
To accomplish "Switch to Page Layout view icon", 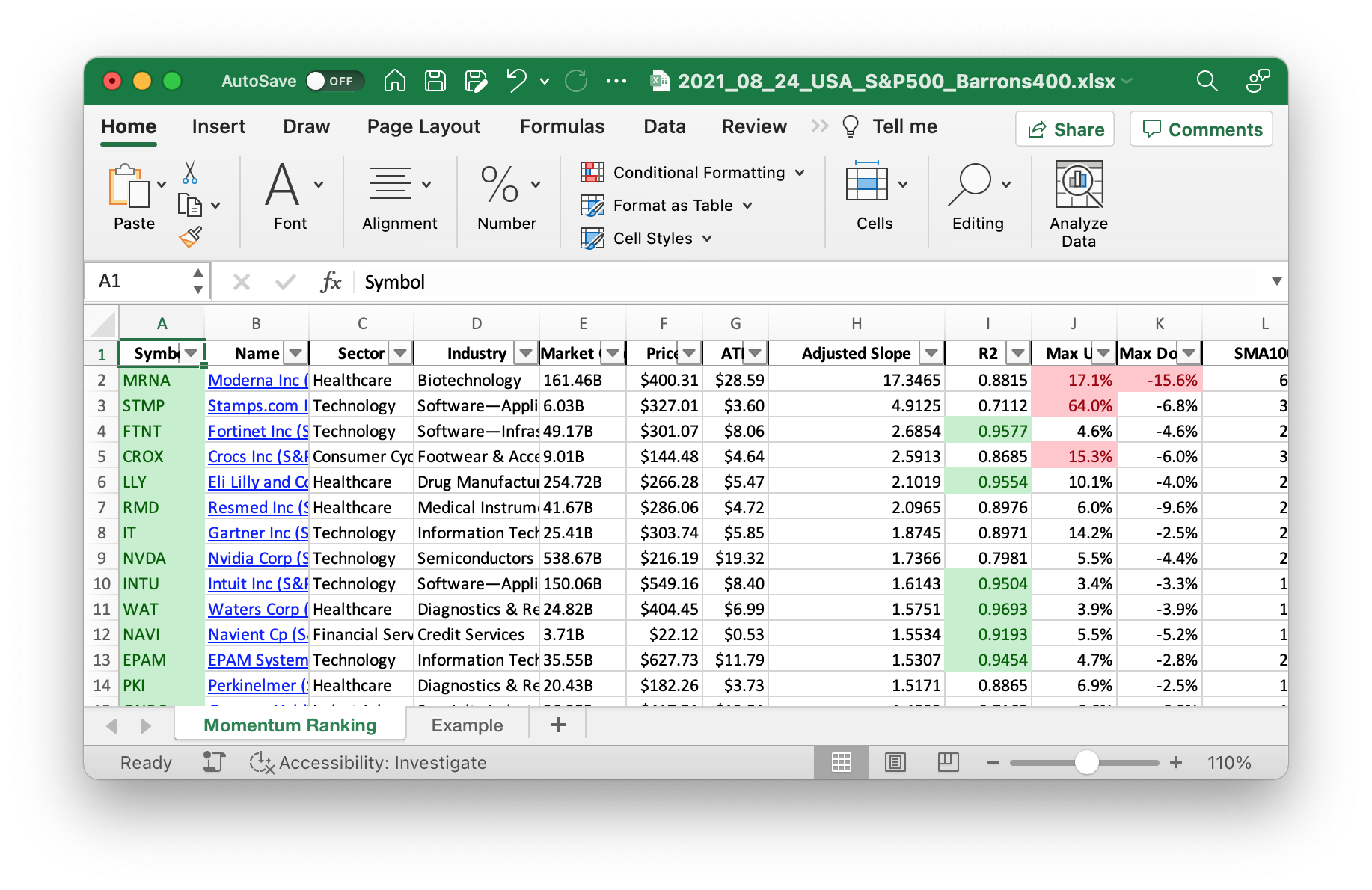I will click(895, 762).
